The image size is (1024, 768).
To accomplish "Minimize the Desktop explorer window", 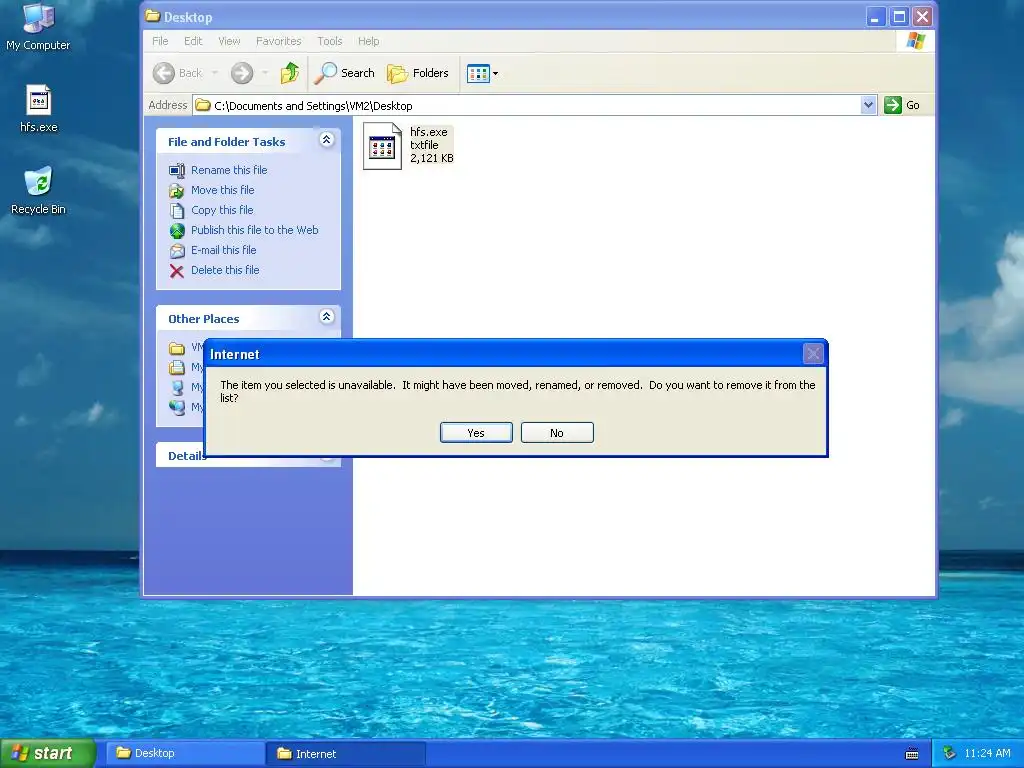I will click(876, 17).
